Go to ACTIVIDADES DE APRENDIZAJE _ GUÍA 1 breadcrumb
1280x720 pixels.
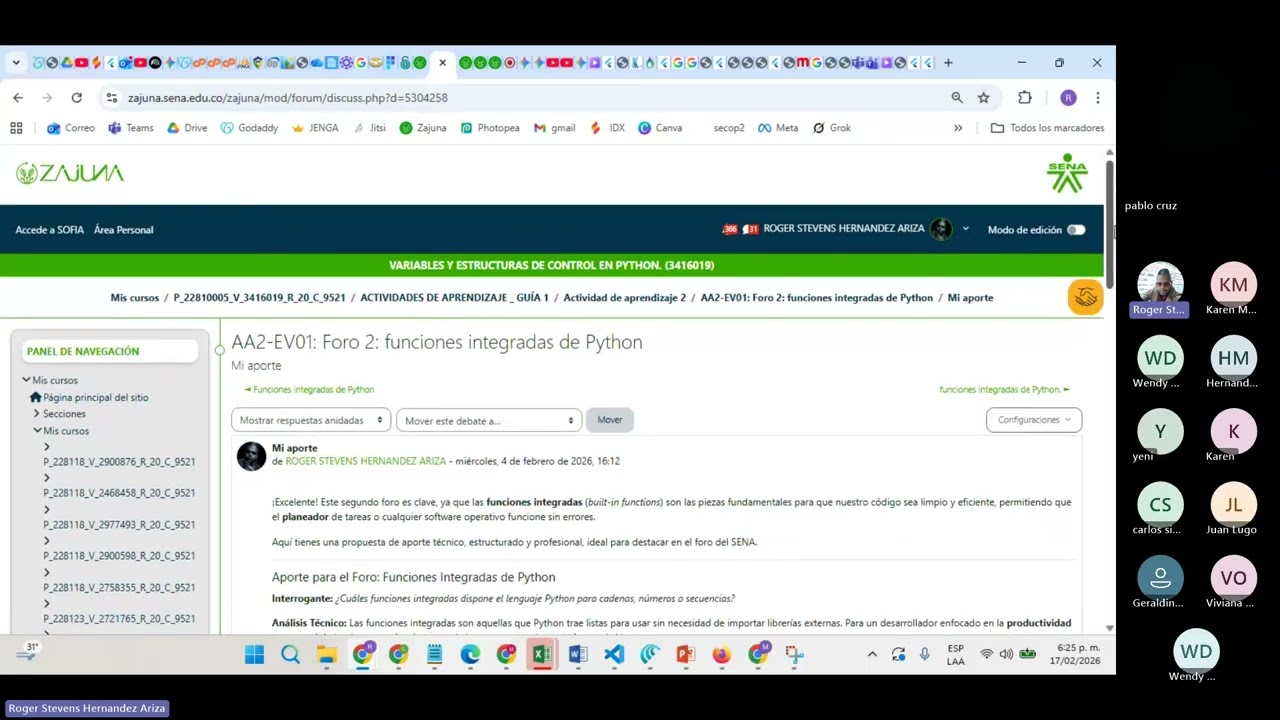point(454,298)
